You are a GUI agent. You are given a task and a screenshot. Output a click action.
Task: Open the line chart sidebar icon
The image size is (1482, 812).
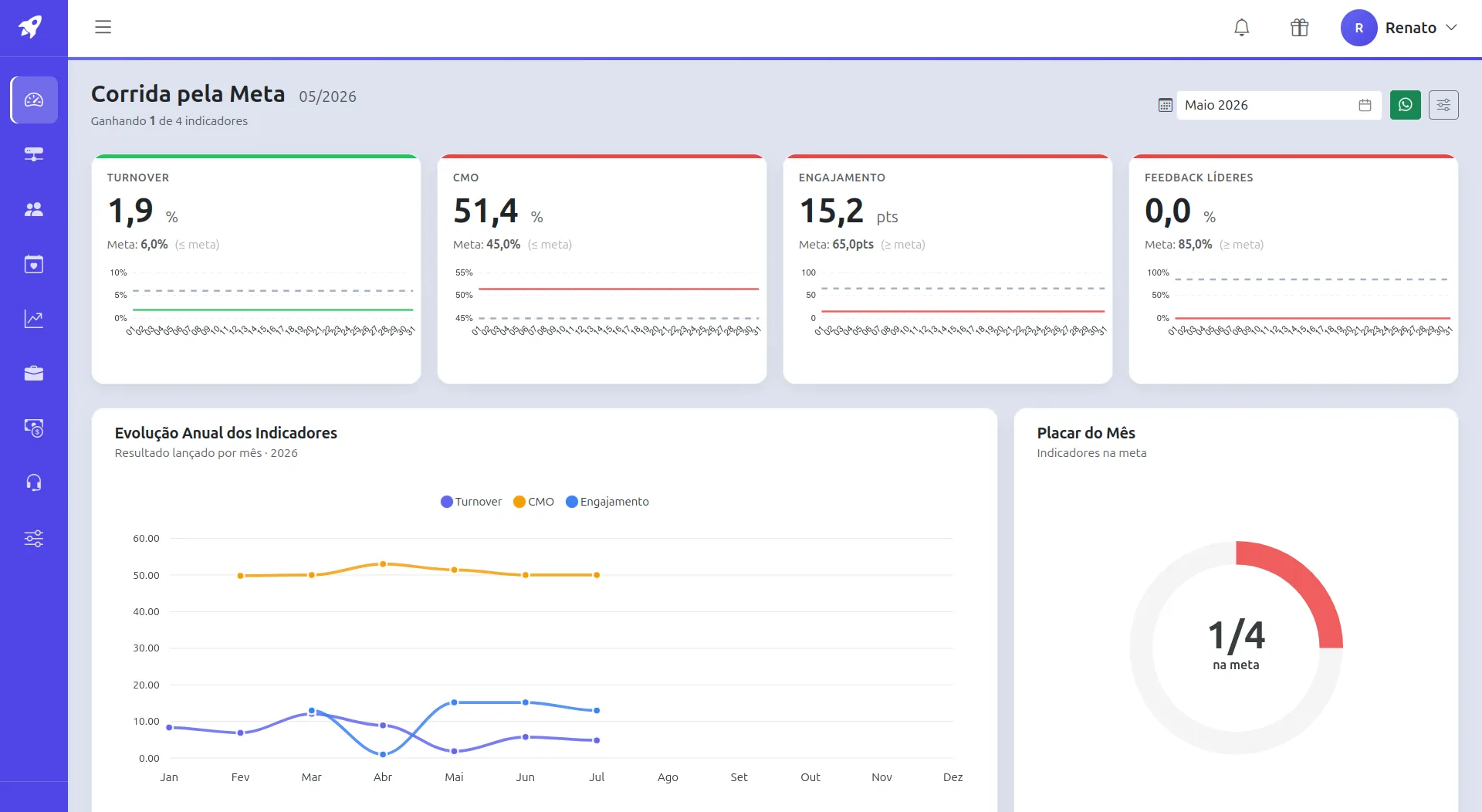[34, 319]
